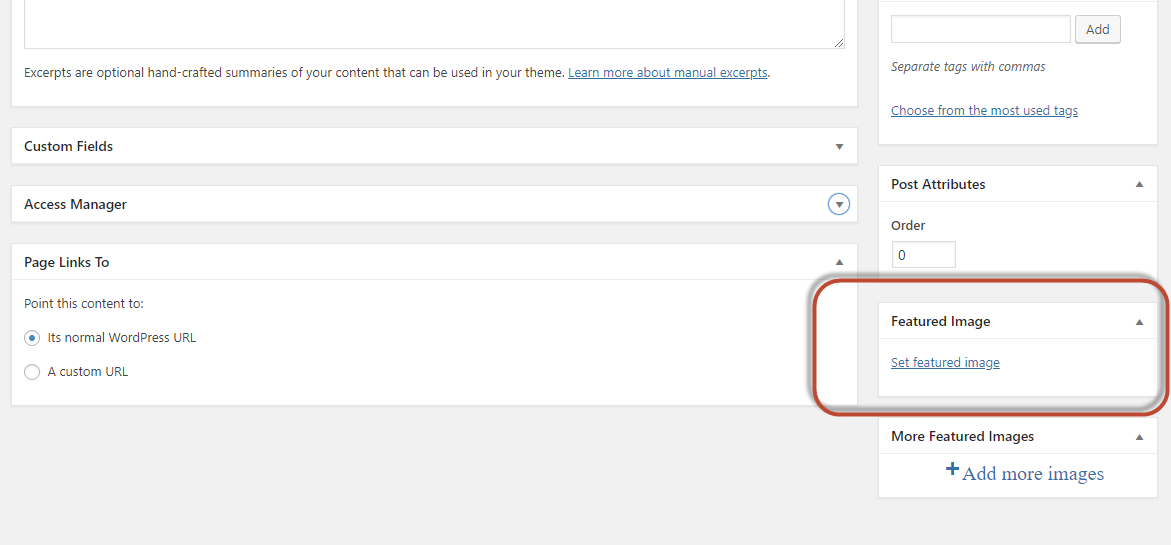Image resolution: width=1171 pixels, height=545 pixels.
Task: Click Choose from the most used tags
Action: 984,111
